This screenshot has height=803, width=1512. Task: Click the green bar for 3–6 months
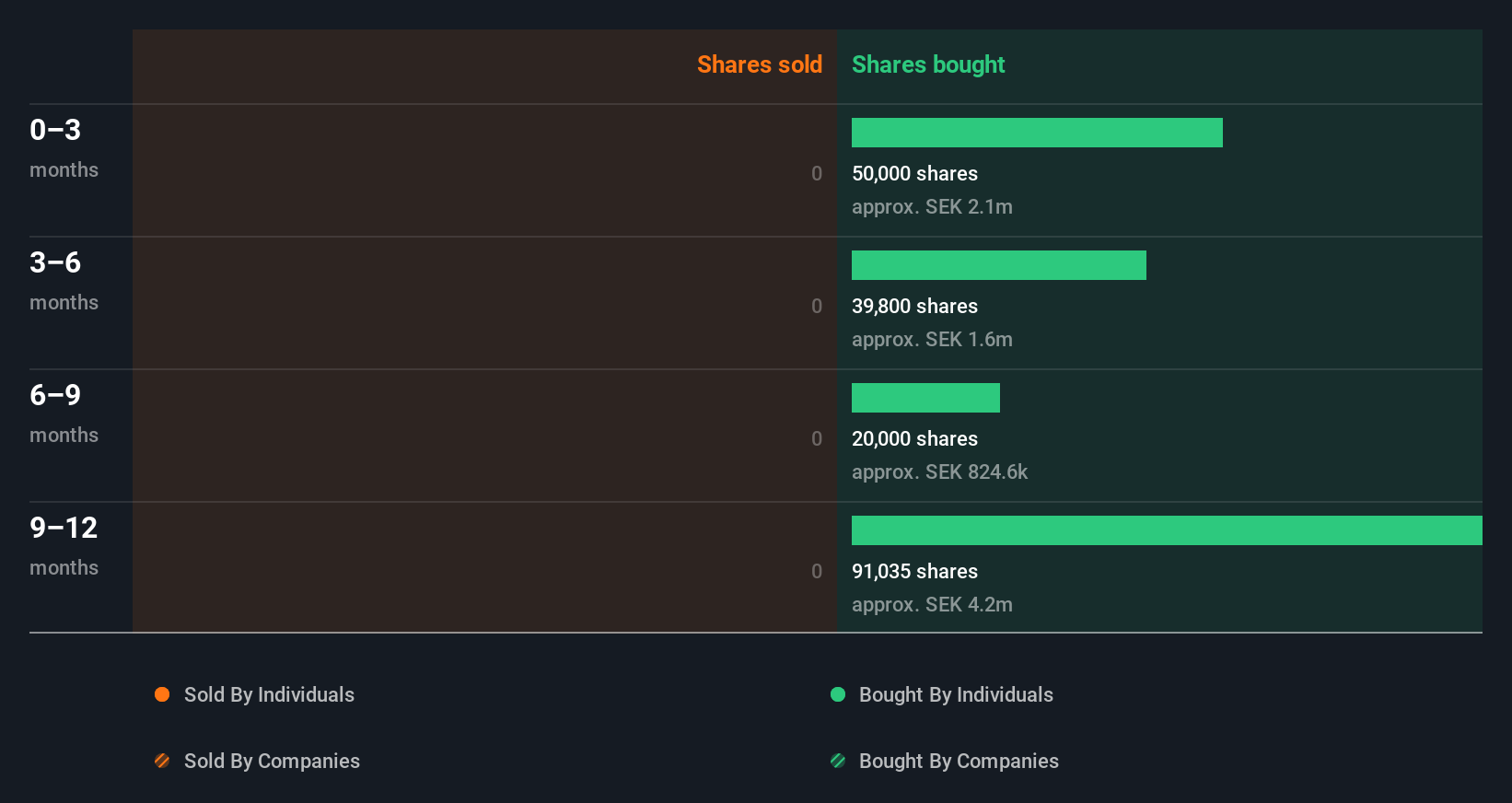click(999, 265)
